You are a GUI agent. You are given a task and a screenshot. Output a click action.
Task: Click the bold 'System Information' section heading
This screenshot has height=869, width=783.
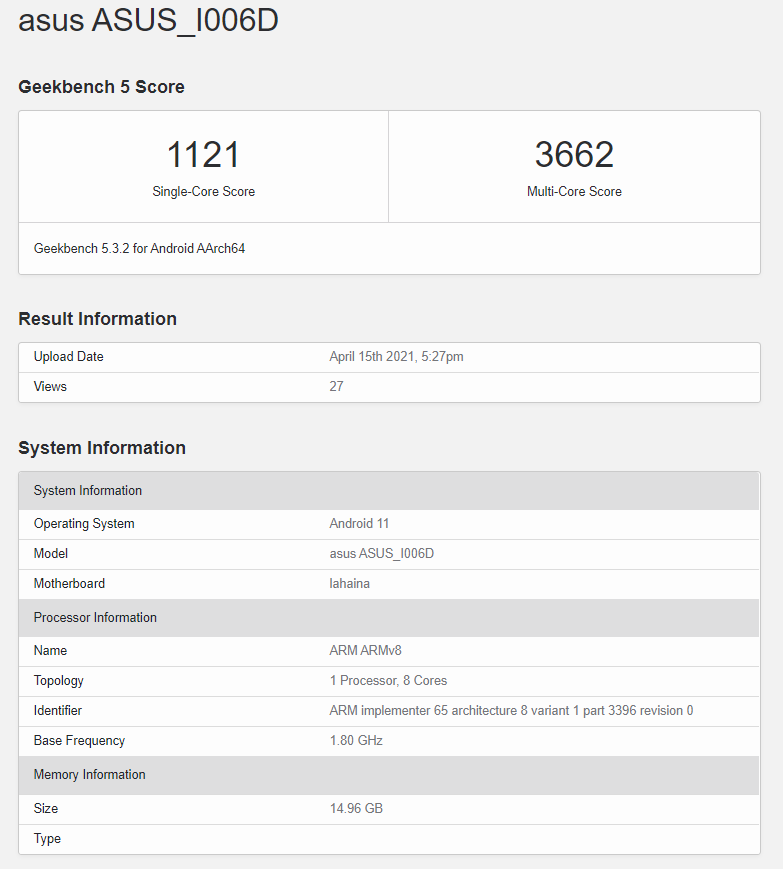pyautogui.click(x=102, y=448)
